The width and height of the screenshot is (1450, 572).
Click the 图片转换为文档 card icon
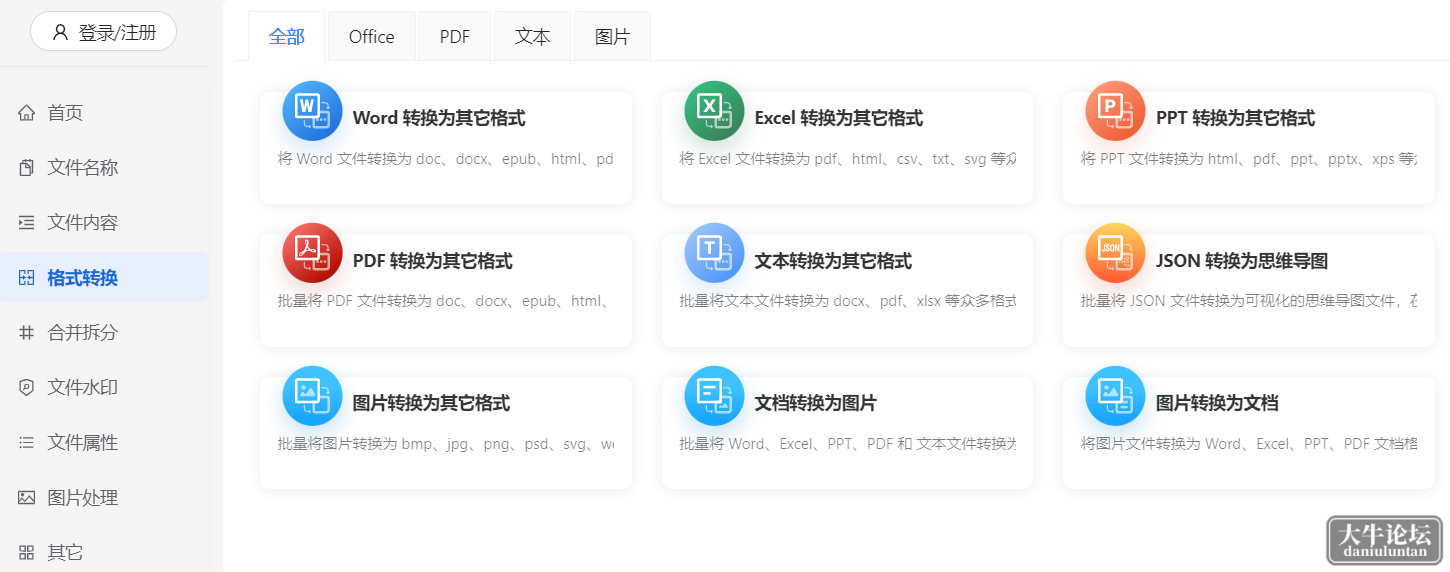[1115, 396]
